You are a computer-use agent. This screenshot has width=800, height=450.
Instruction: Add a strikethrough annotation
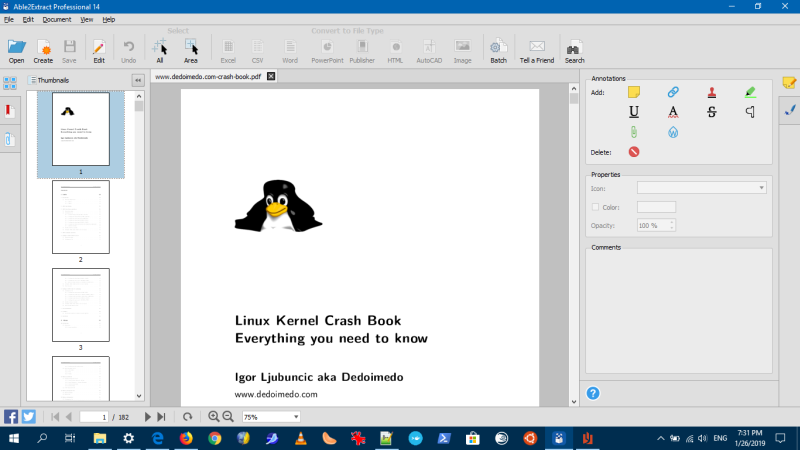click(711, 112)
